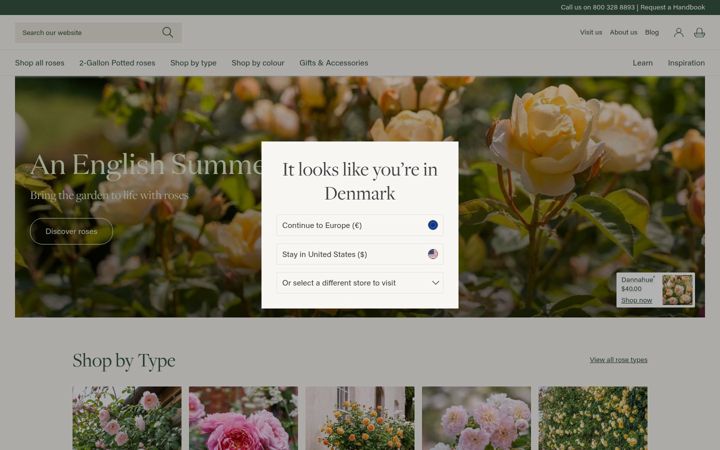Choose Stay in United States ($)
This screenshot has height=450, width=720.
pyautogui.click(x=360, y=254)
